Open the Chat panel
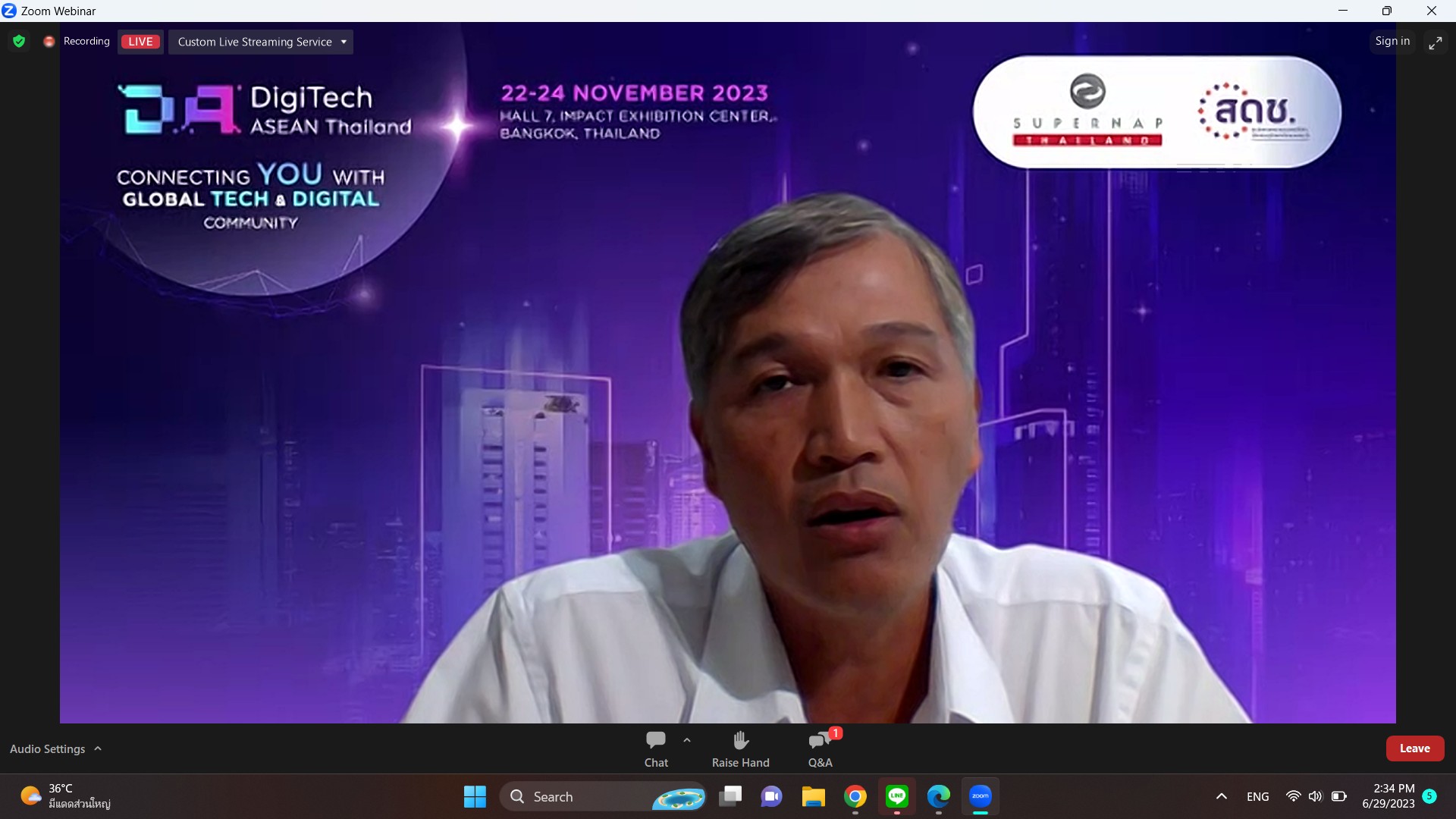Screen dimensions: 1456x819 [x=655, y=748]
